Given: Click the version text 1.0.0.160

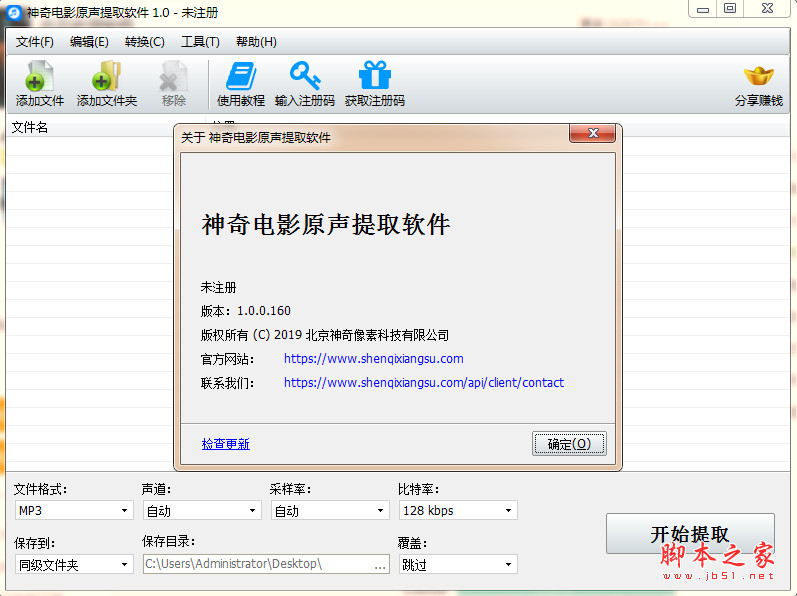Looking at the screenshot, I should tap(264, 311).
